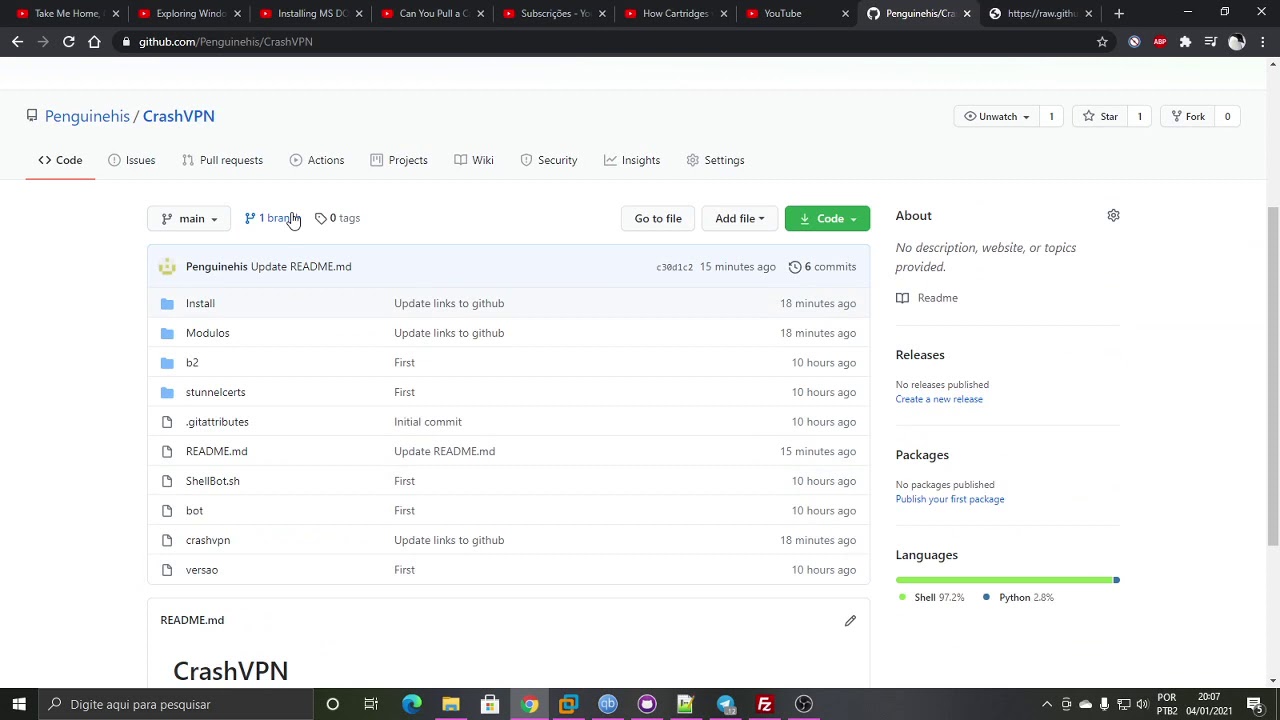Star the CrashVPN repository
The height and width of the screenshot is (720, 1280).
pyautogui.click(x=1098, y=116)
